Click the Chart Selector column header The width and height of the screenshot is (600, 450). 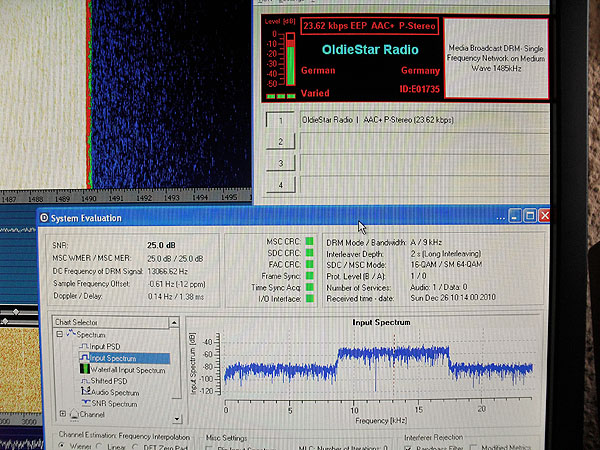(x=111, y=322)
